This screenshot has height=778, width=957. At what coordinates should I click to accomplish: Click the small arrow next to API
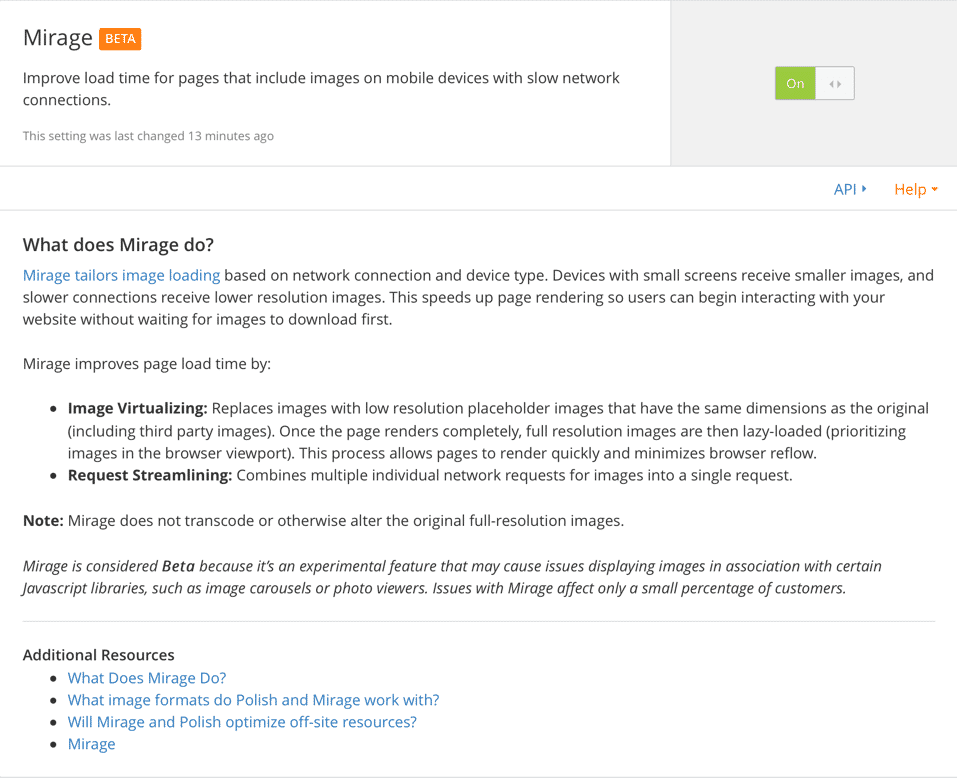pyautogui.click(x=864, y=188)
